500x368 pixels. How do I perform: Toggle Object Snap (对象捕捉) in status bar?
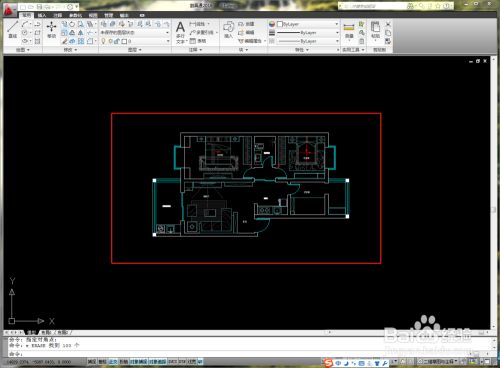pos(138,362)
